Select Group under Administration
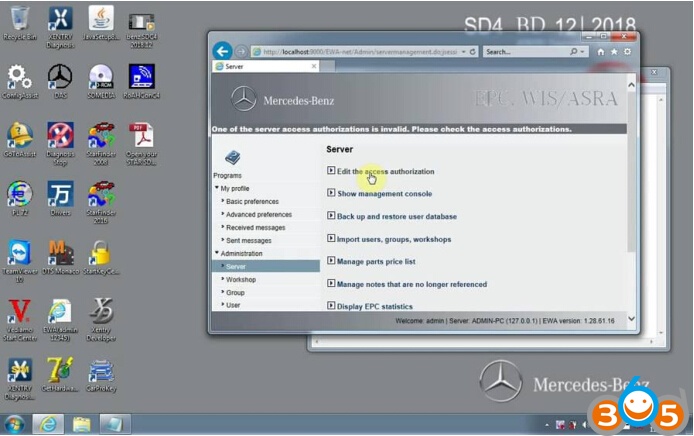Screen dimensions: 694x436 pyautogui.click(x=235, y=293)
